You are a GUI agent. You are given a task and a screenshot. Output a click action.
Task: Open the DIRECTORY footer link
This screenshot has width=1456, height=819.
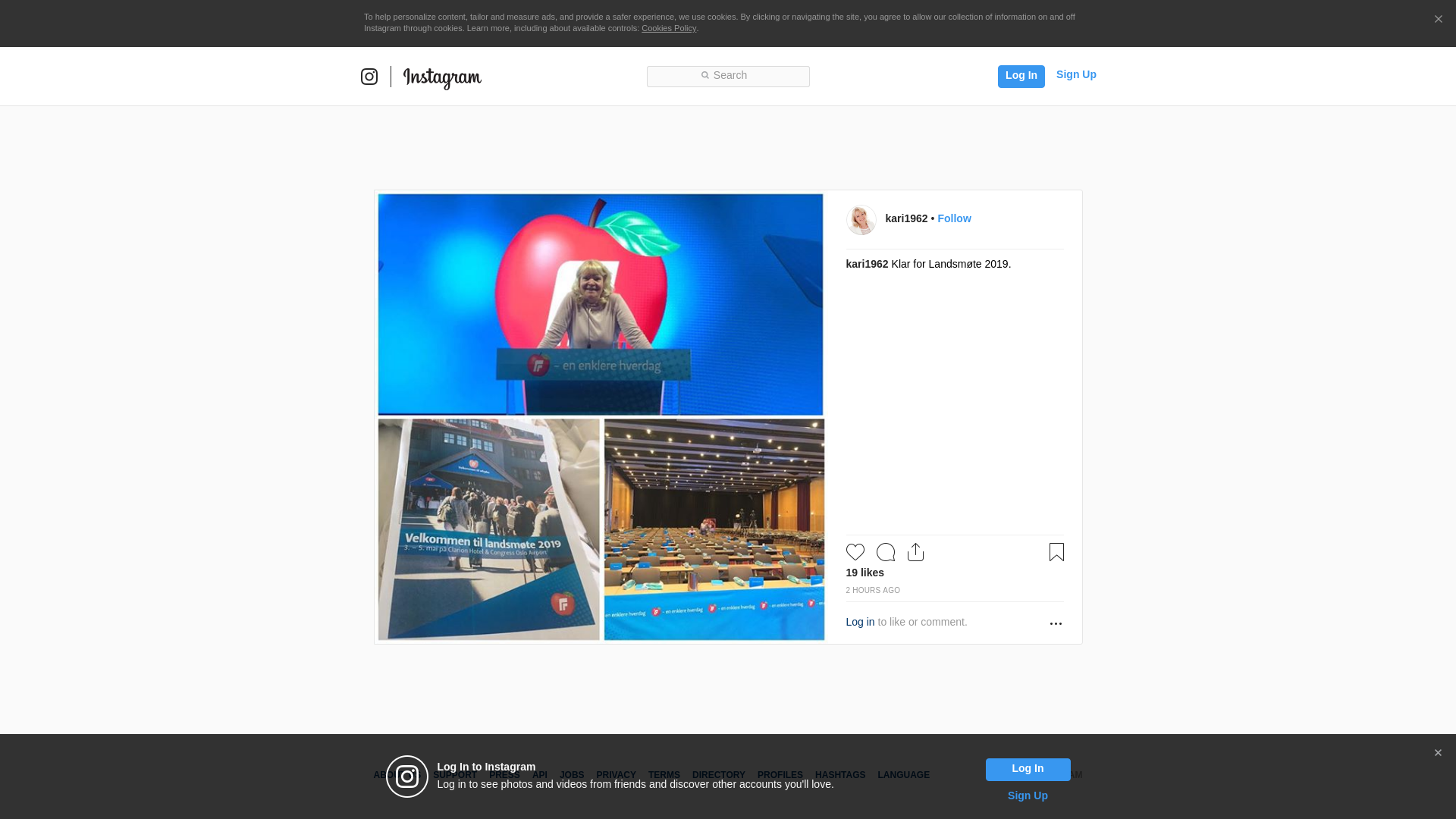(718, 775)
